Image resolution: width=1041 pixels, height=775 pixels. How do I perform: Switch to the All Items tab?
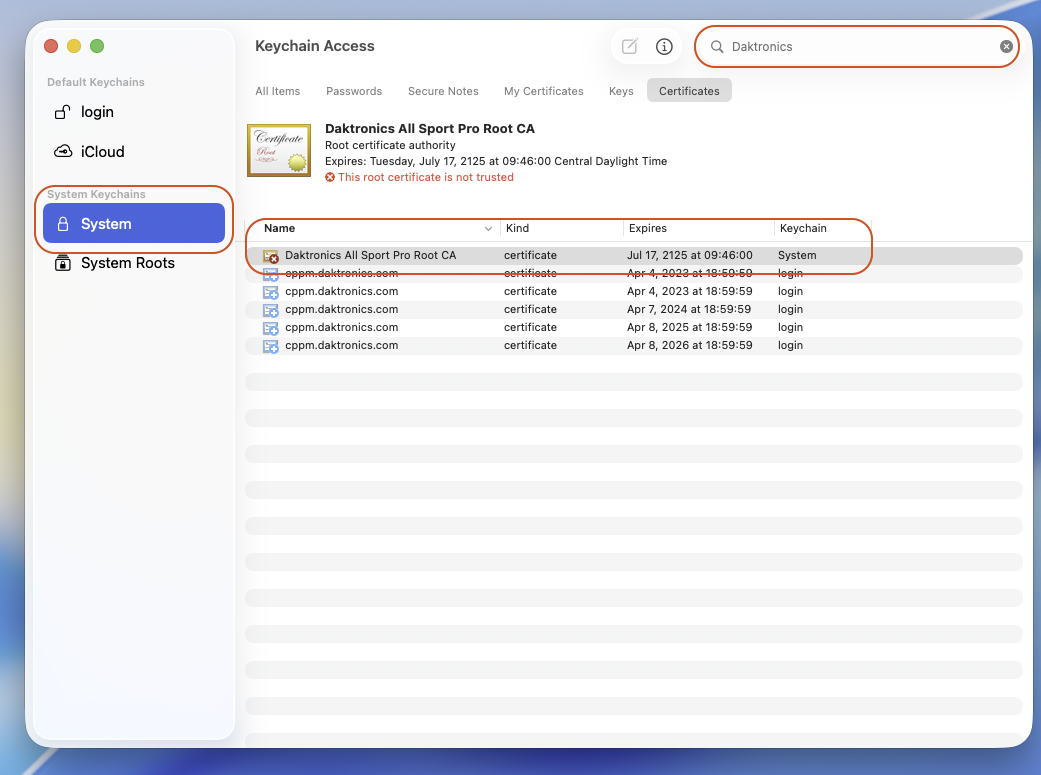click(277, 91)
